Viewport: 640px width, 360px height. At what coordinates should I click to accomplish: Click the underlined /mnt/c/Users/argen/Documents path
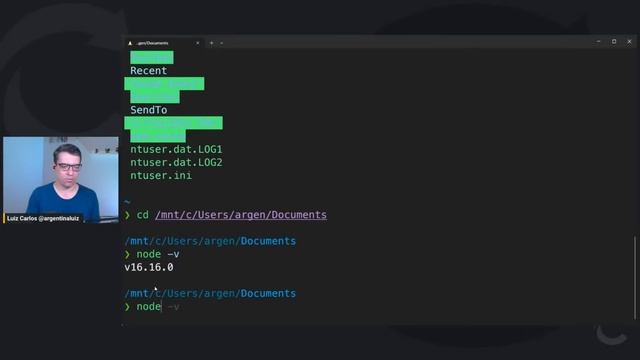(x=241, y=215)
